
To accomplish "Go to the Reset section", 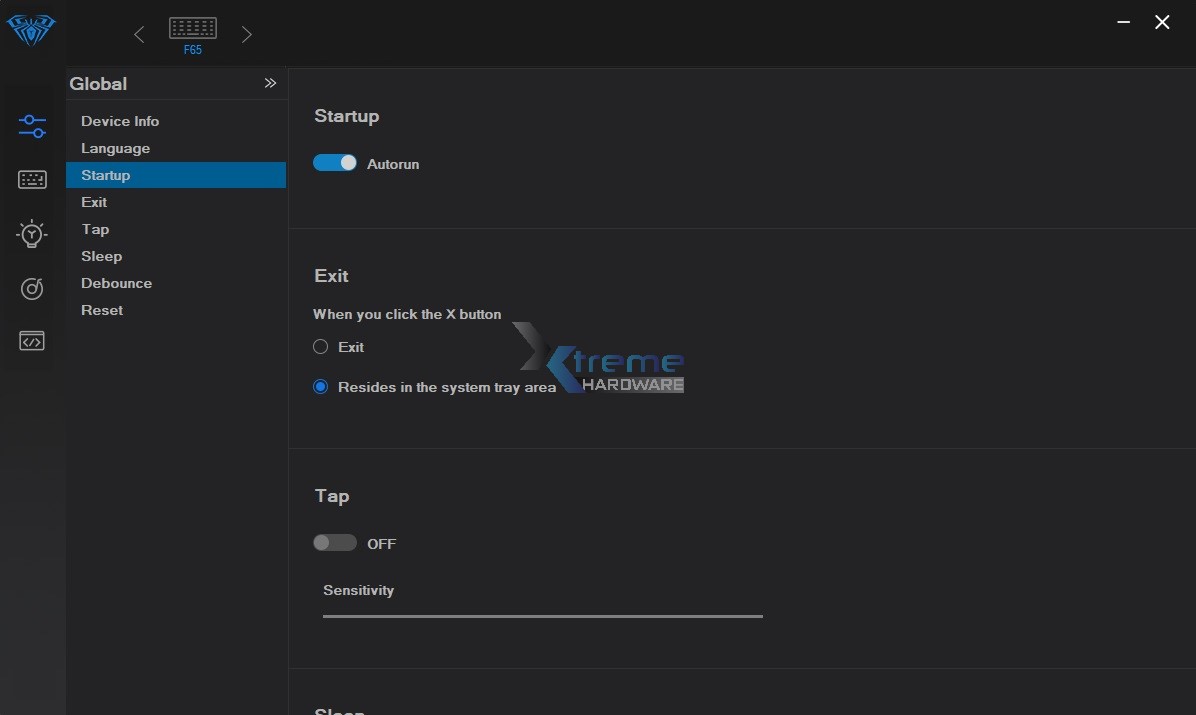I will [x=102, y=310].
